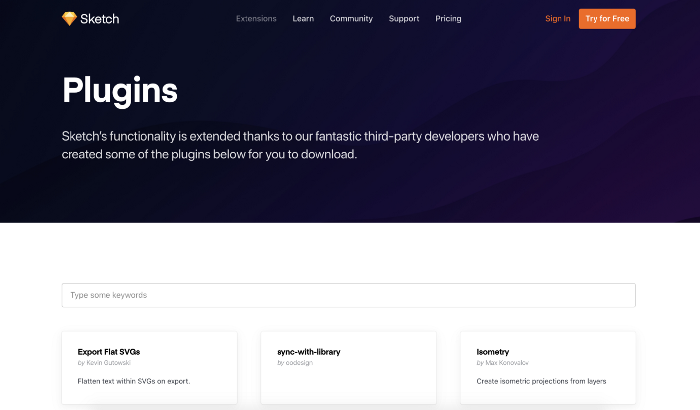Click the Sign In link

point(558,18)
